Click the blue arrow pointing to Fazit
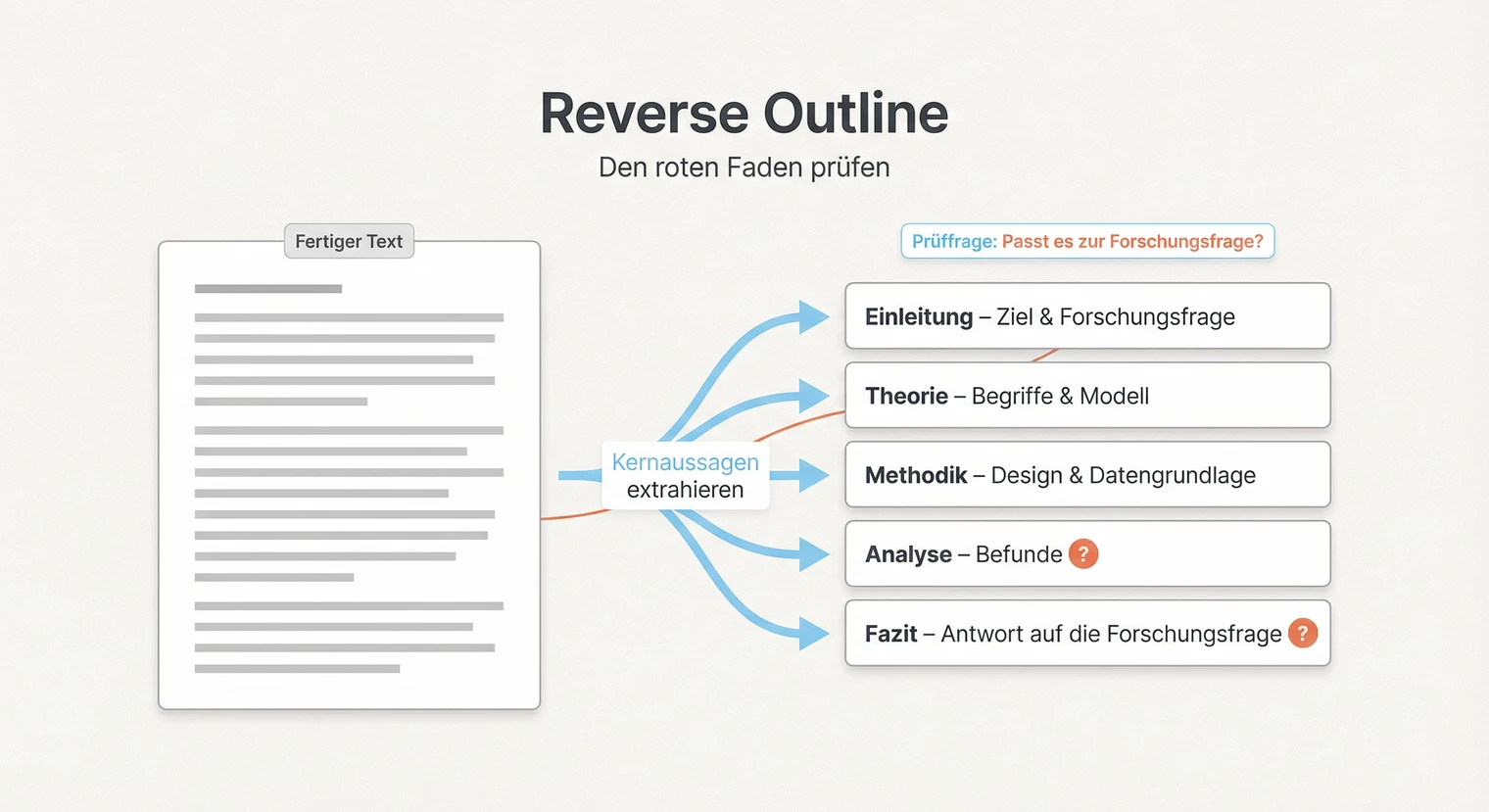The image size is (1489, 812). 813,634
